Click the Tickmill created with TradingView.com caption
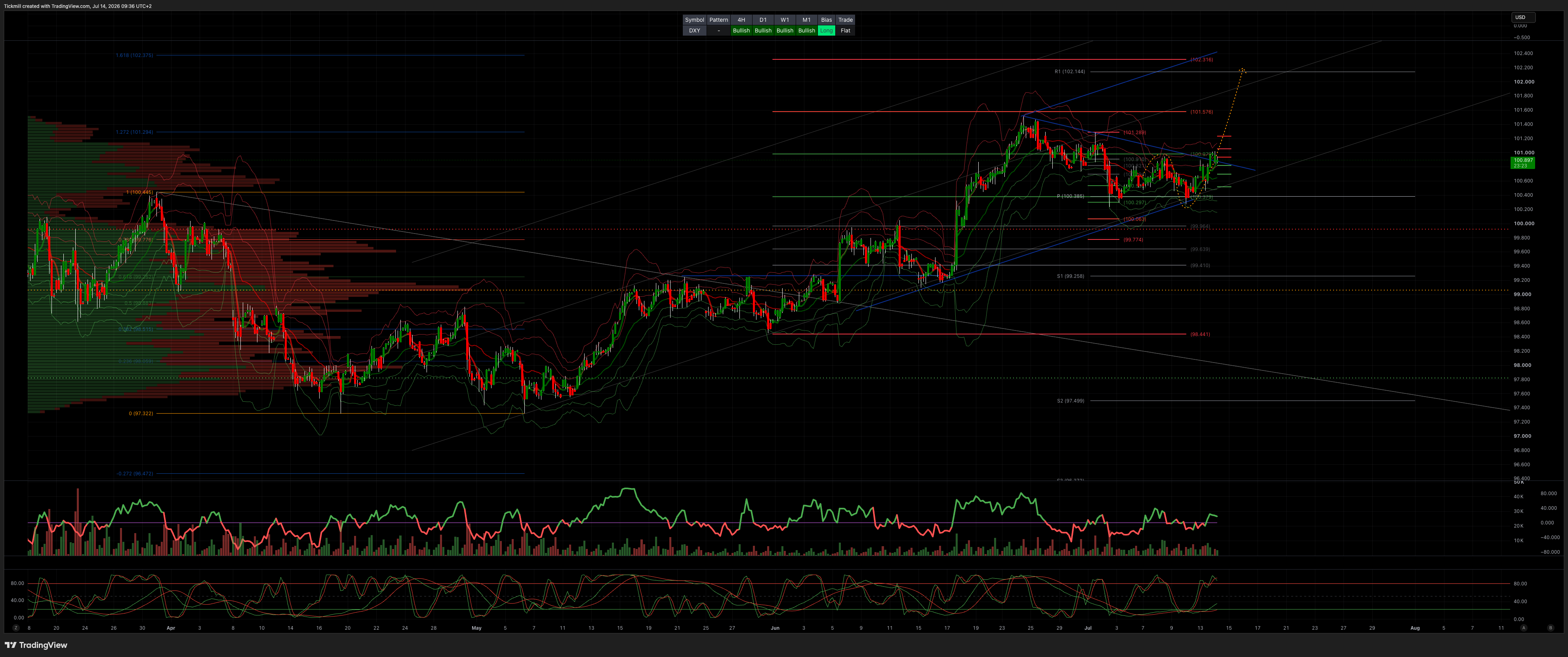 click(x=78, y=6)
